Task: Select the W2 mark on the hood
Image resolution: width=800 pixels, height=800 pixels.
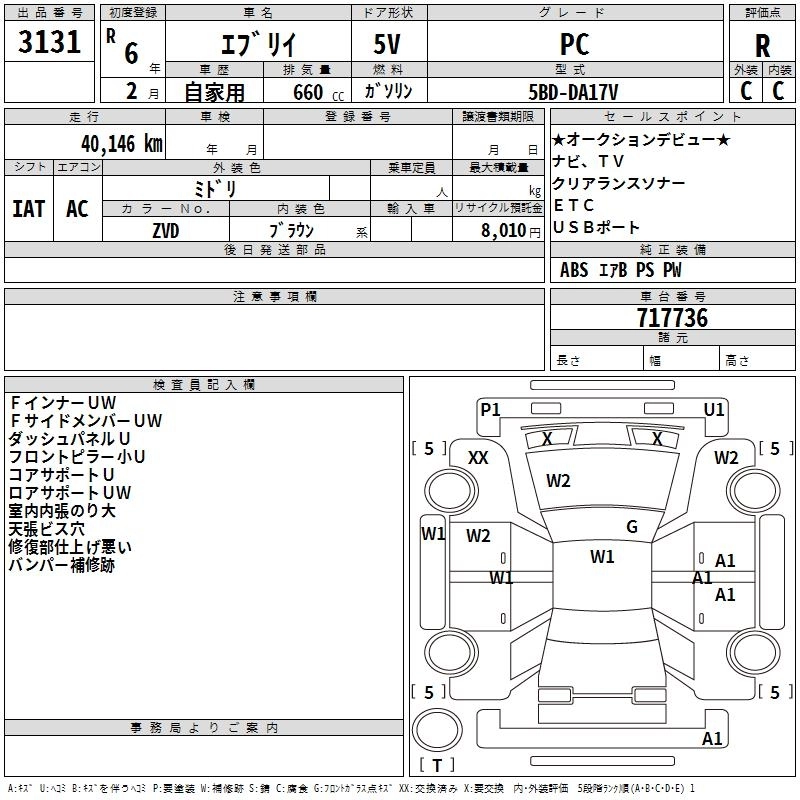Action: 558,481
